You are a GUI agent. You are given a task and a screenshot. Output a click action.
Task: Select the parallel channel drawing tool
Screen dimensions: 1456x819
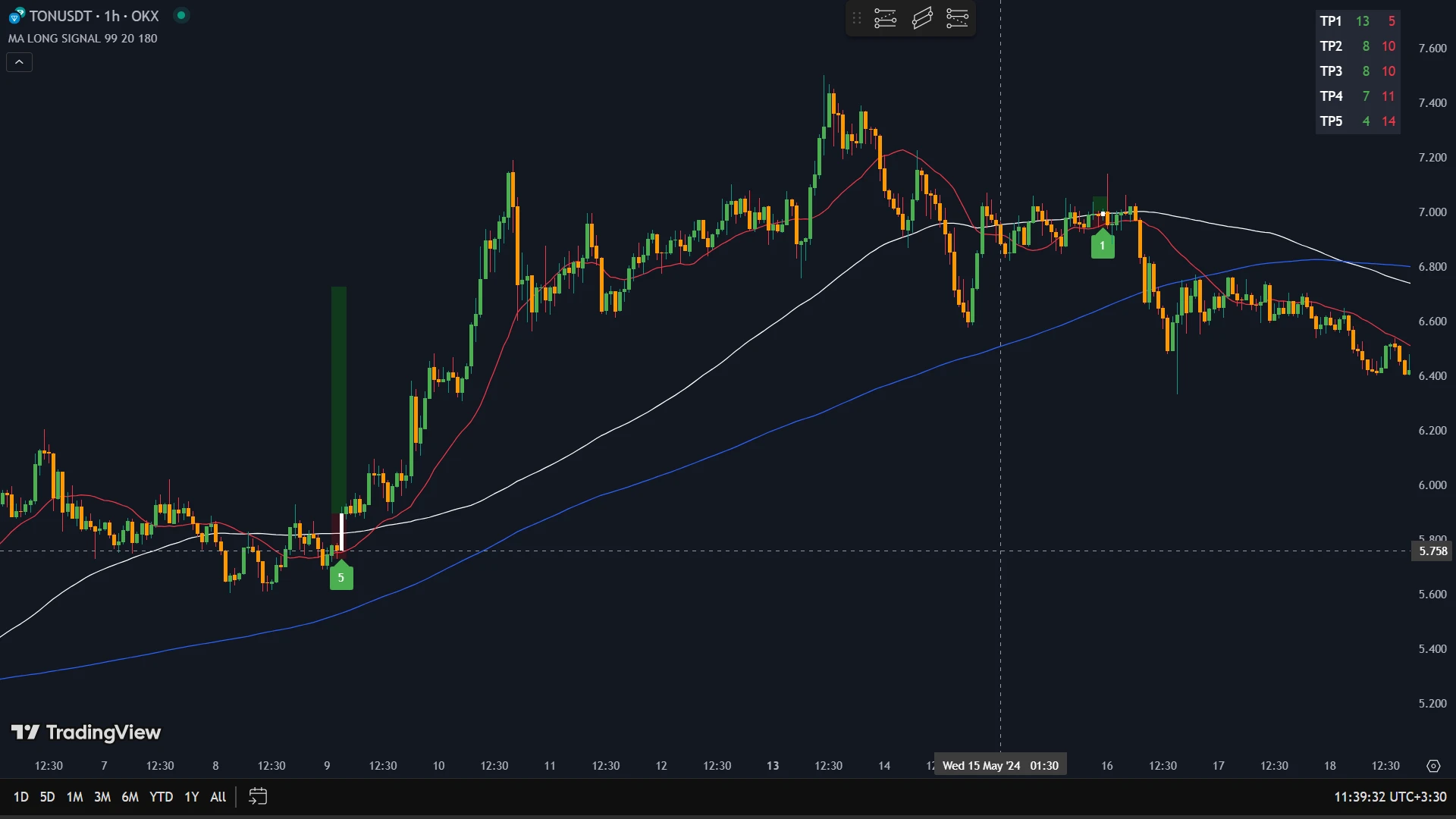(921, 18)
